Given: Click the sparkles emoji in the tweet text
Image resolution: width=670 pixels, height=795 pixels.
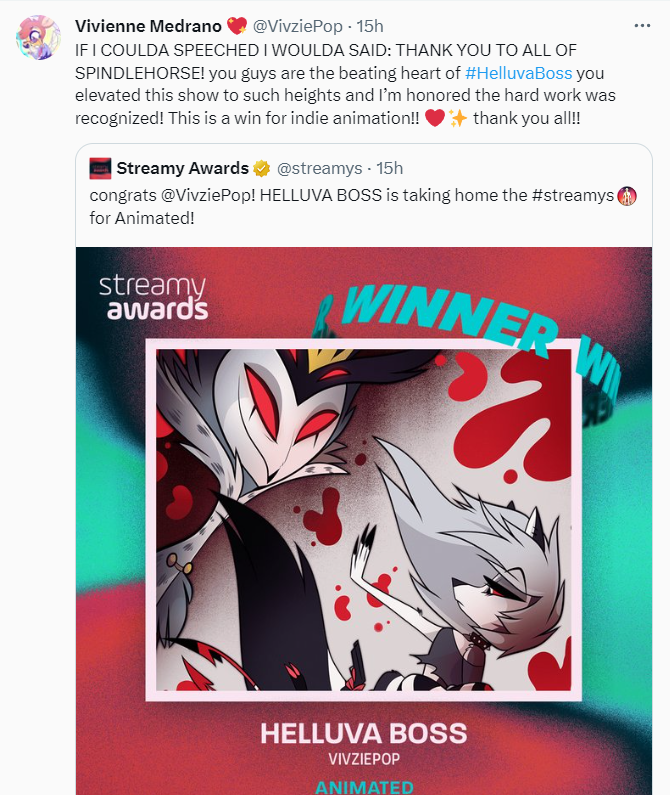Looking at the screenshot, I should (x=457, y=119).
